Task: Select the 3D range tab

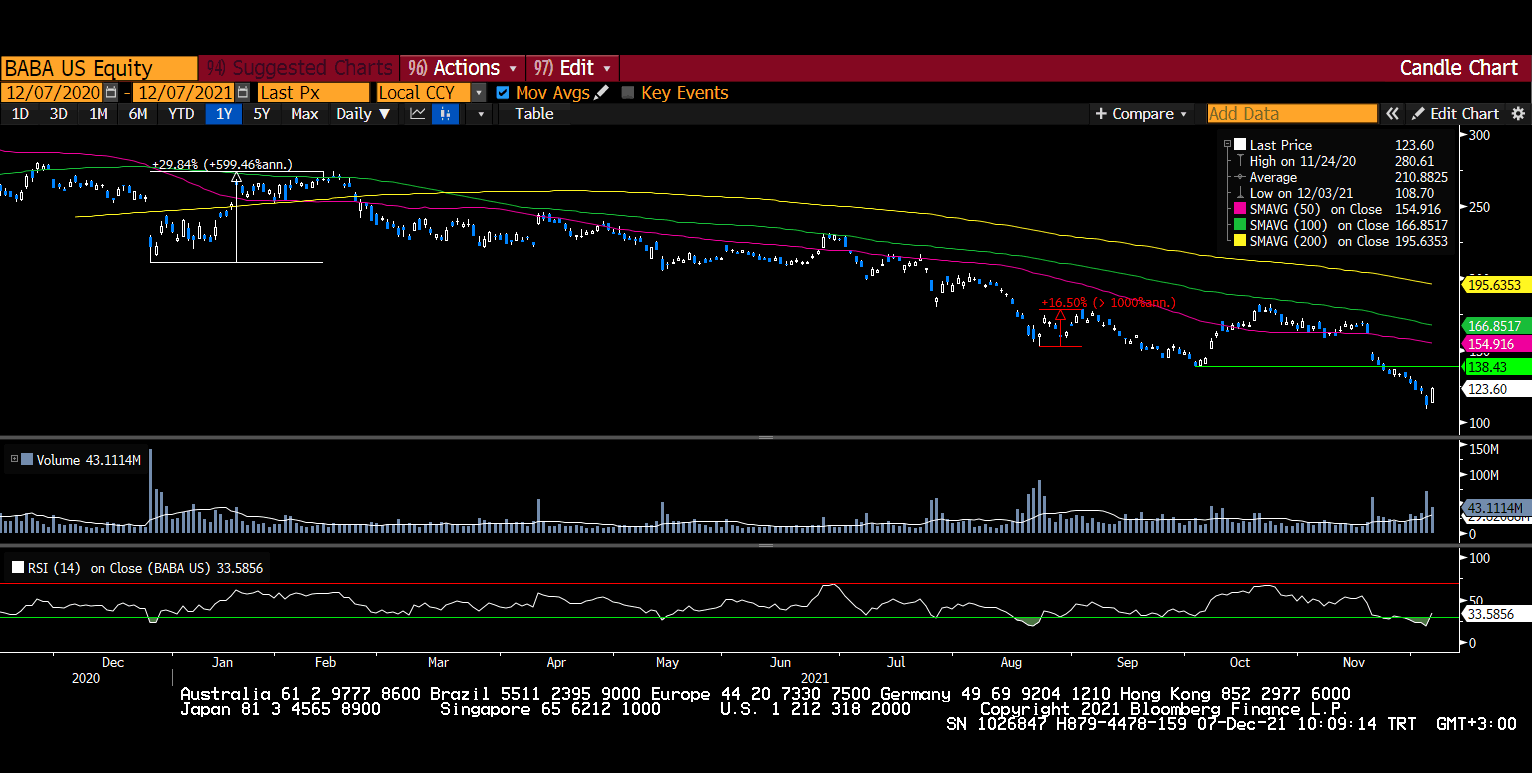Action: (x=59, y=114)
